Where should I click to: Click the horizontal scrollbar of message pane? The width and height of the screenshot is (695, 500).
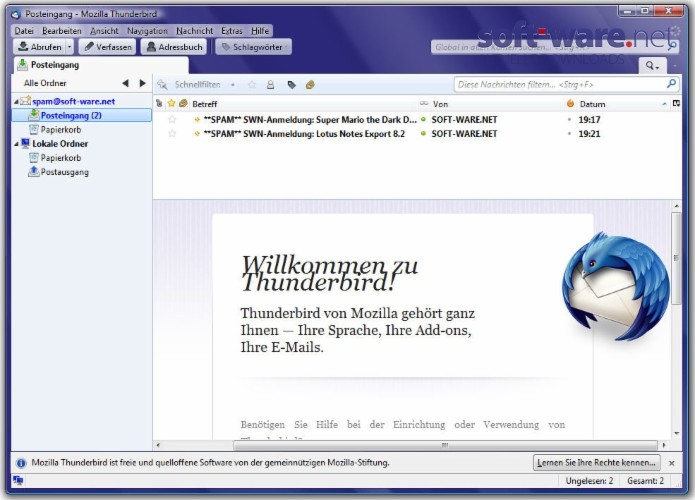445,445
